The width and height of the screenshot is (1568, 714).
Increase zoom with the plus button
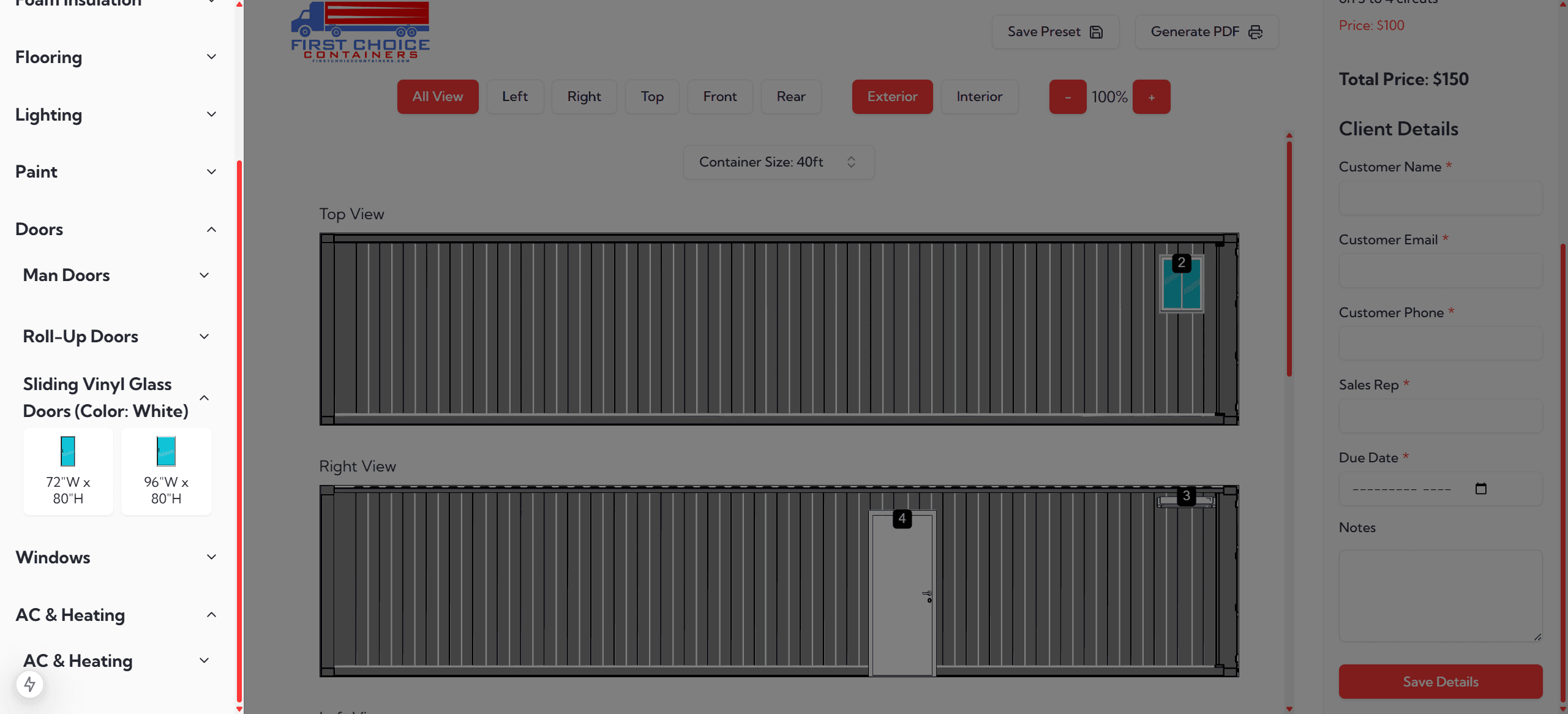(x=1150, y=97)
